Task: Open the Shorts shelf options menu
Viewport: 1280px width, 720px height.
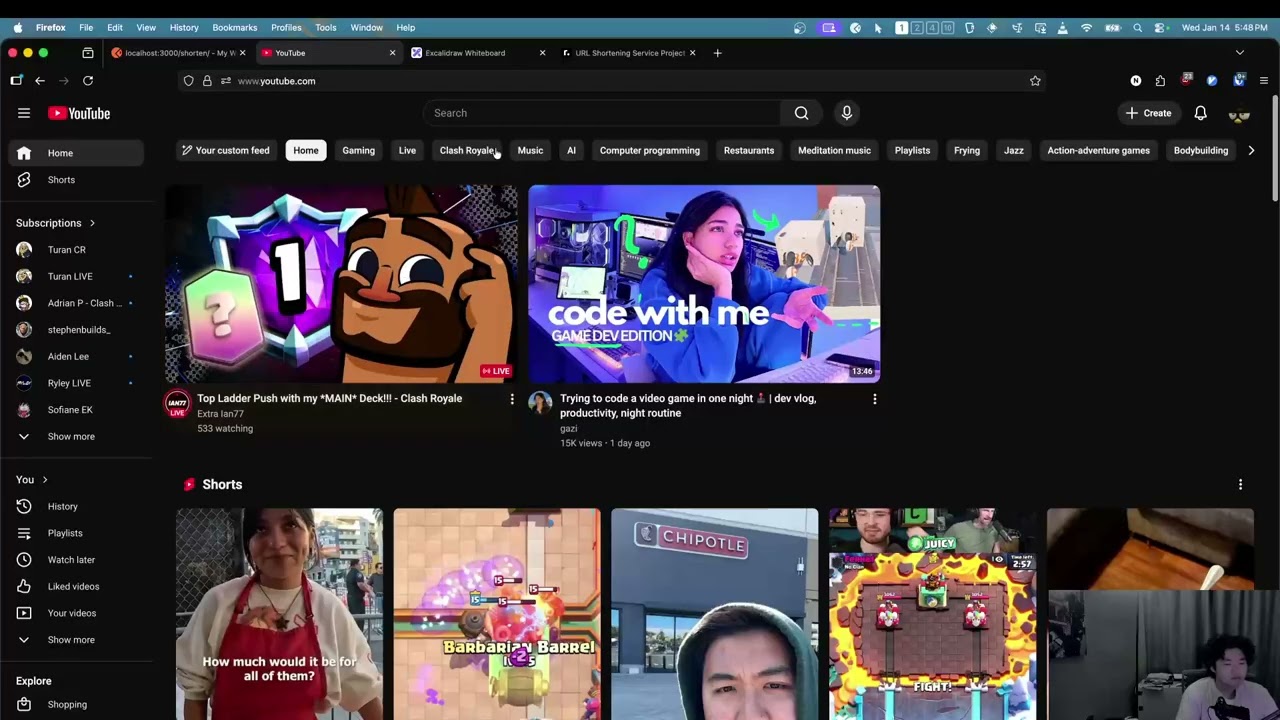Action: (x=1240, y=485)
